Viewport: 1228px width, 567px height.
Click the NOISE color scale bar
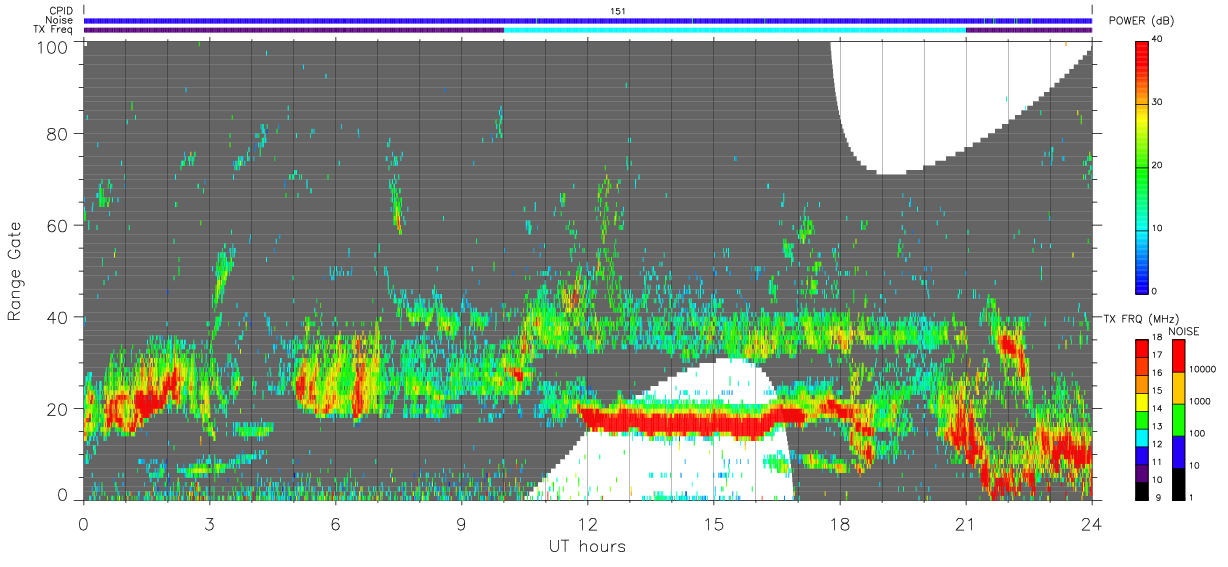click(1179, 419)
